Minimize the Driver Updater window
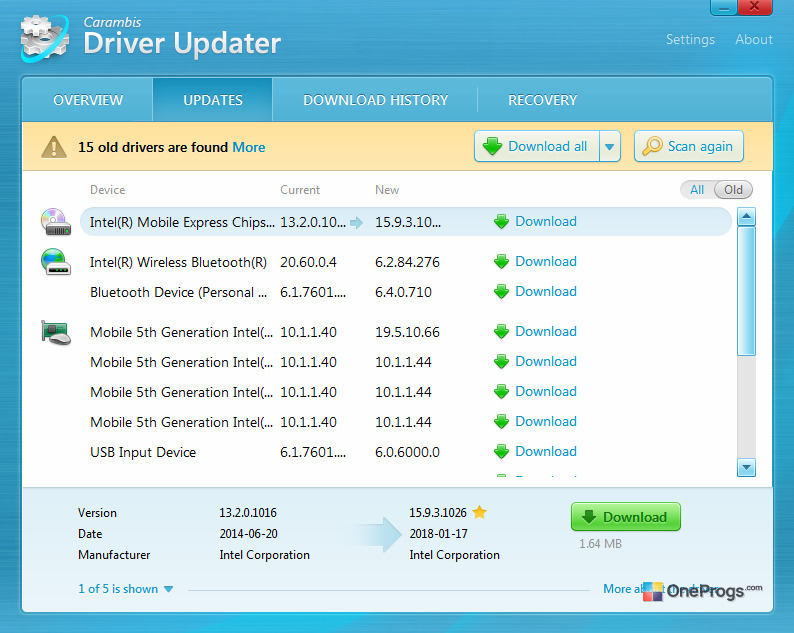The height and width of the screenshot is (633, 794). click(724, 8)
